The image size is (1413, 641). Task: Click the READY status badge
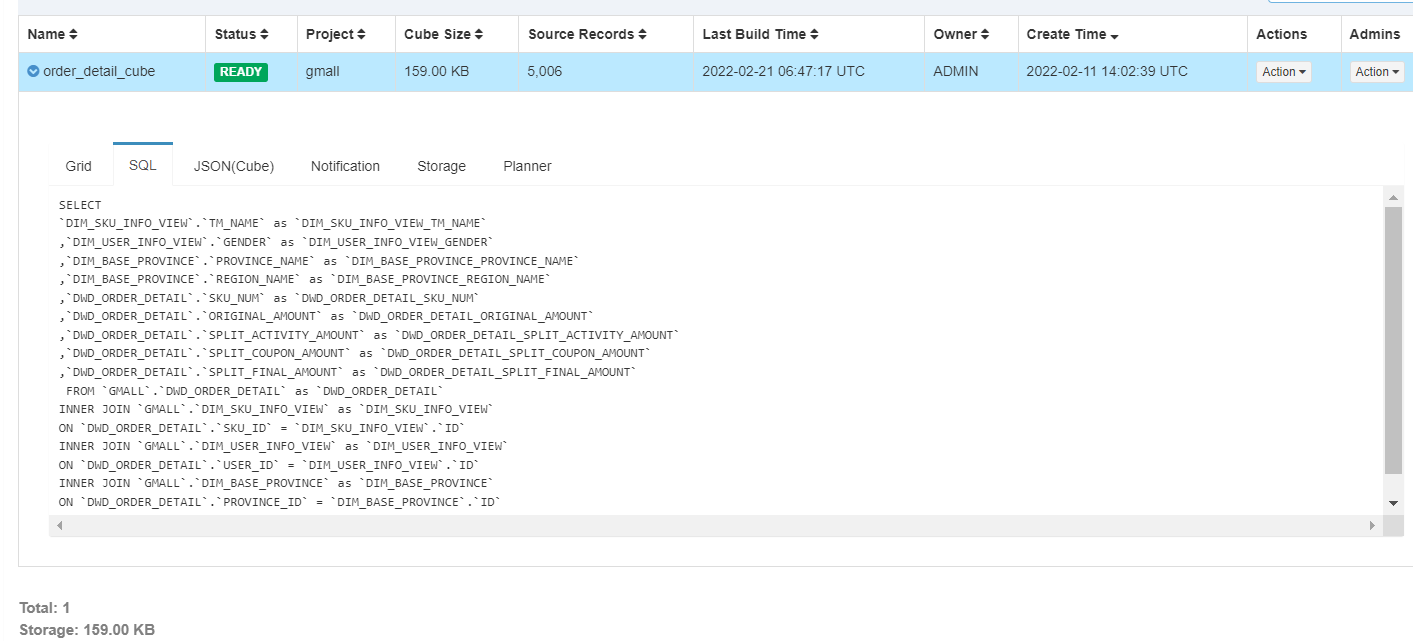coord(240,71)
